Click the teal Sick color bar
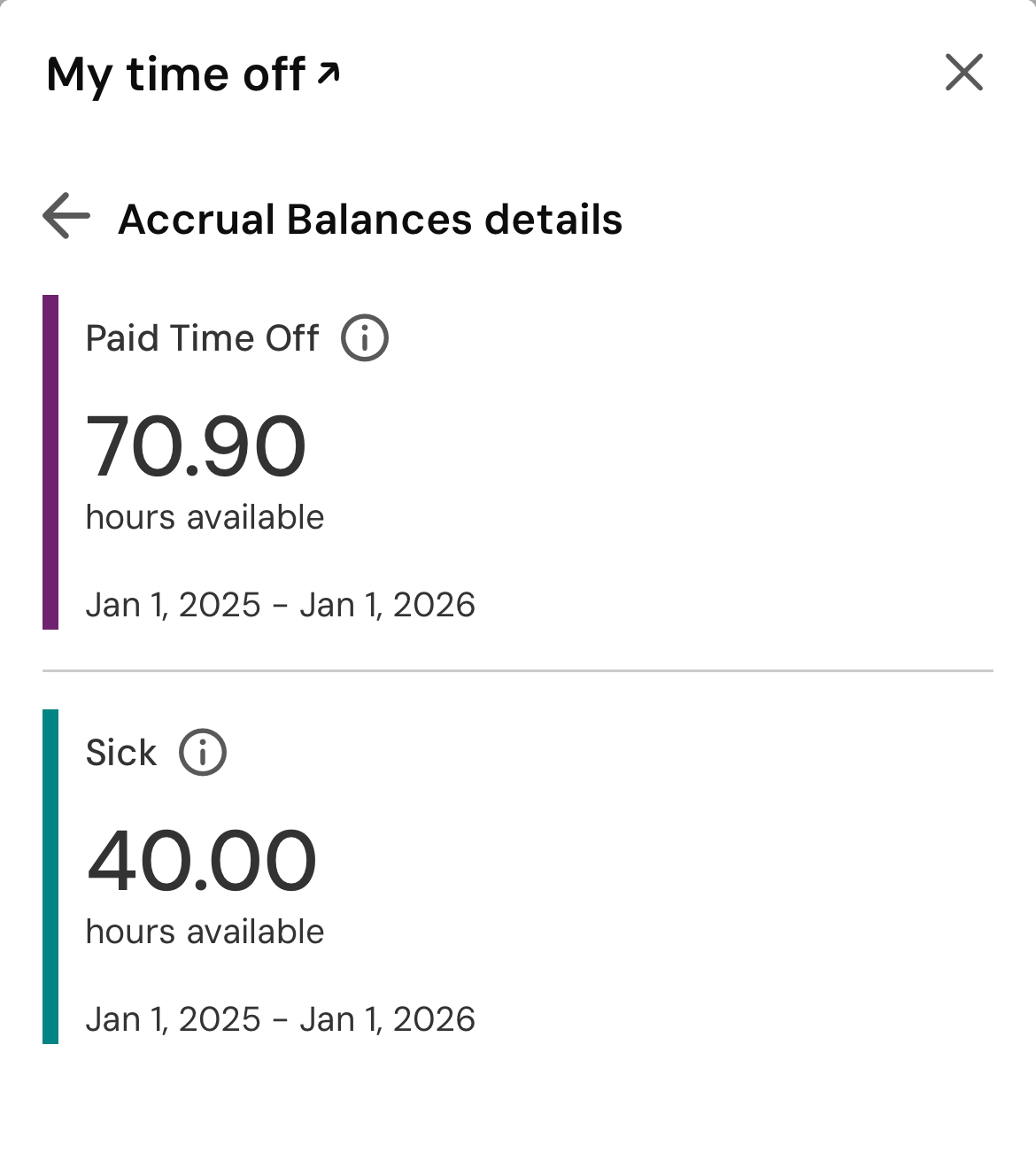 (50, 877)
